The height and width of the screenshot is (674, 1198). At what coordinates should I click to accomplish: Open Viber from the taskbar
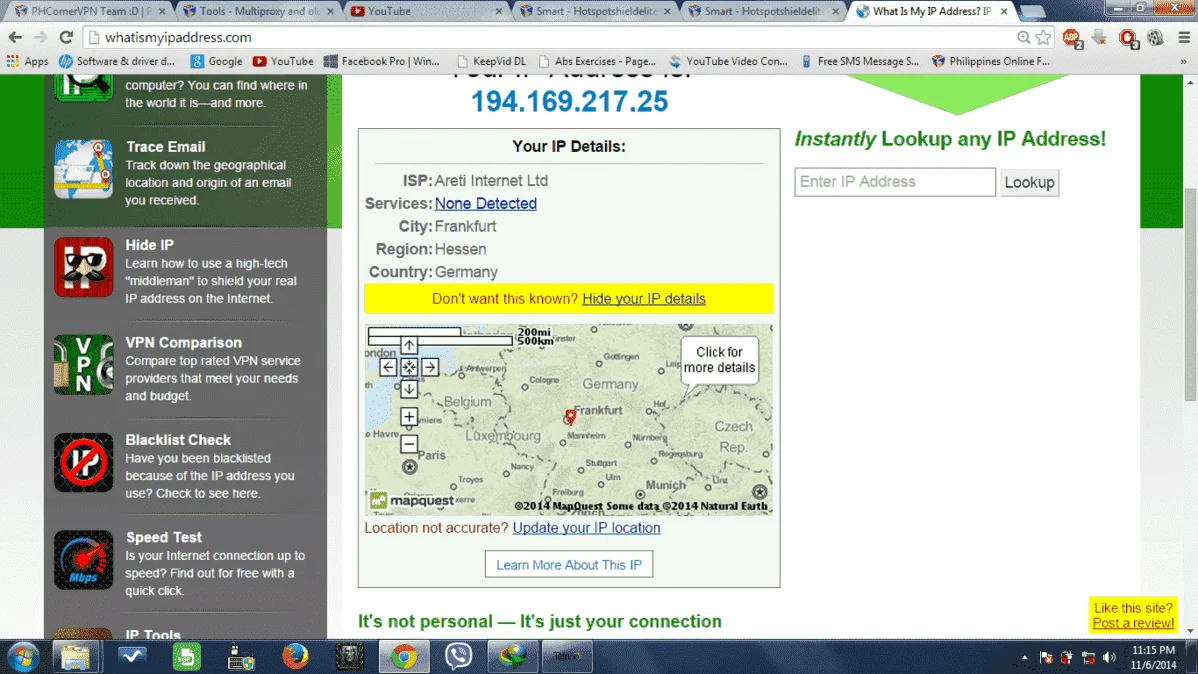pos(458,656)
